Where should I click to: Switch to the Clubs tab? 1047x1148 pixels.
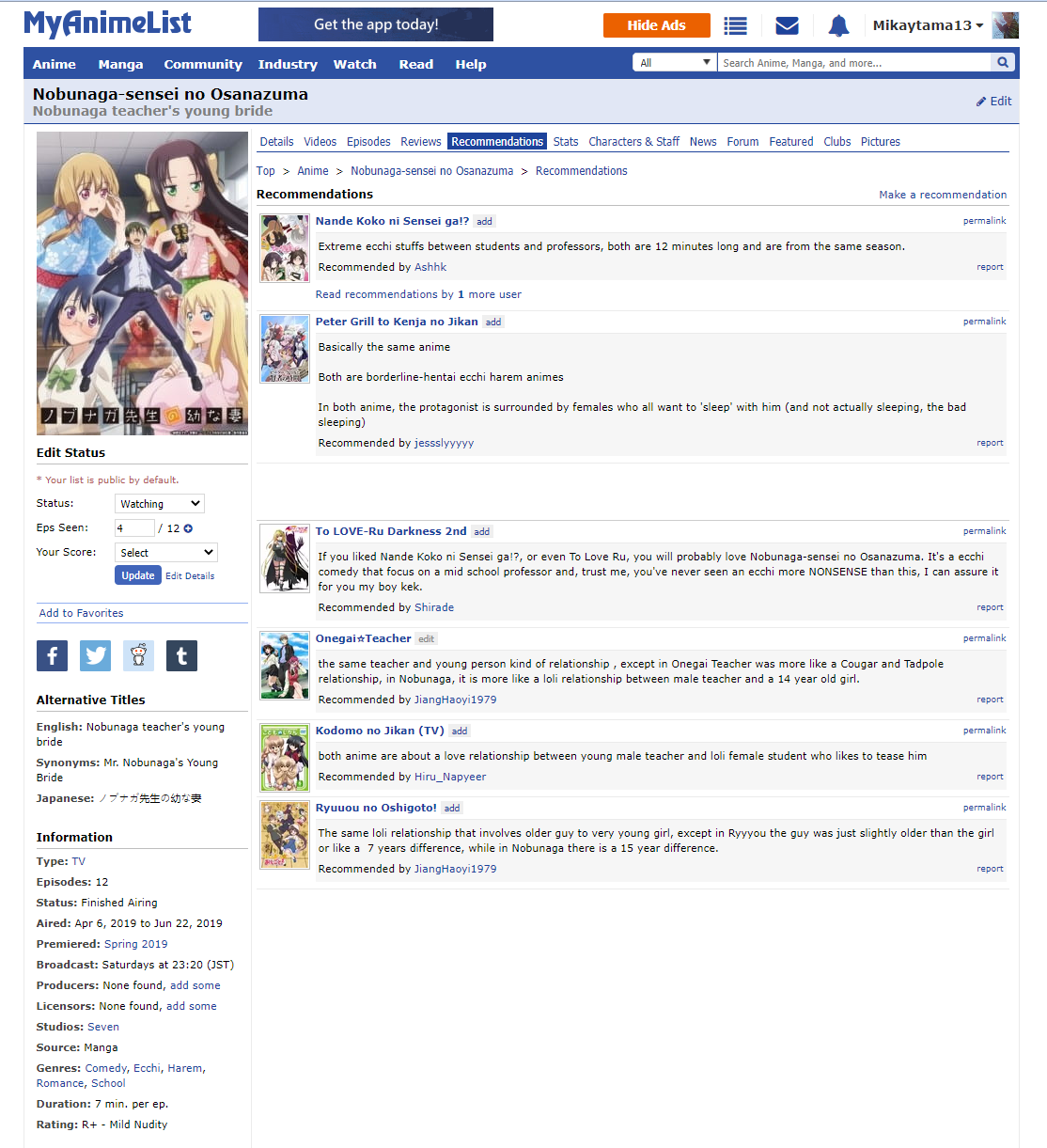pyautogui.click(x=837, y=142)
